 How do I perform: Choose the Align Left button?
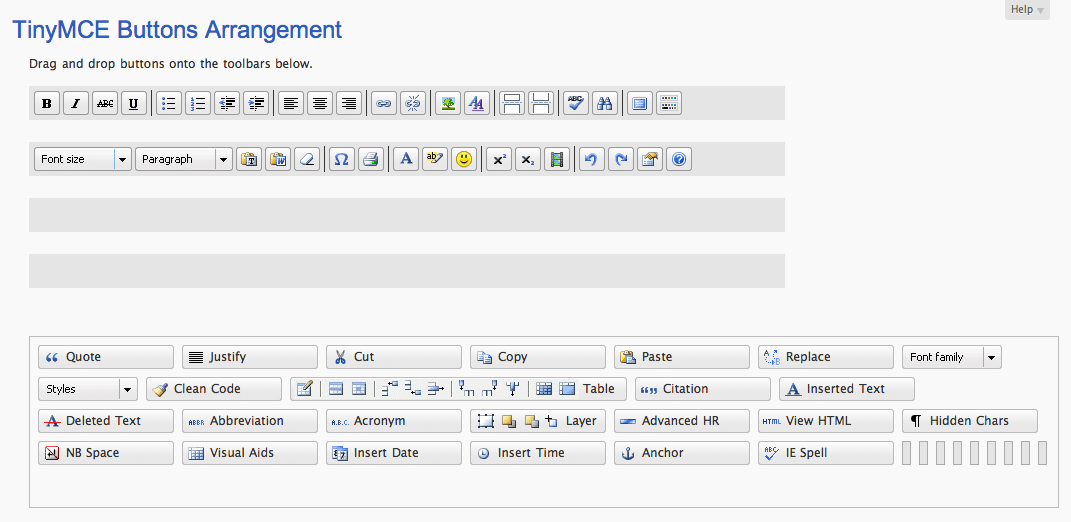coord(291,103)
